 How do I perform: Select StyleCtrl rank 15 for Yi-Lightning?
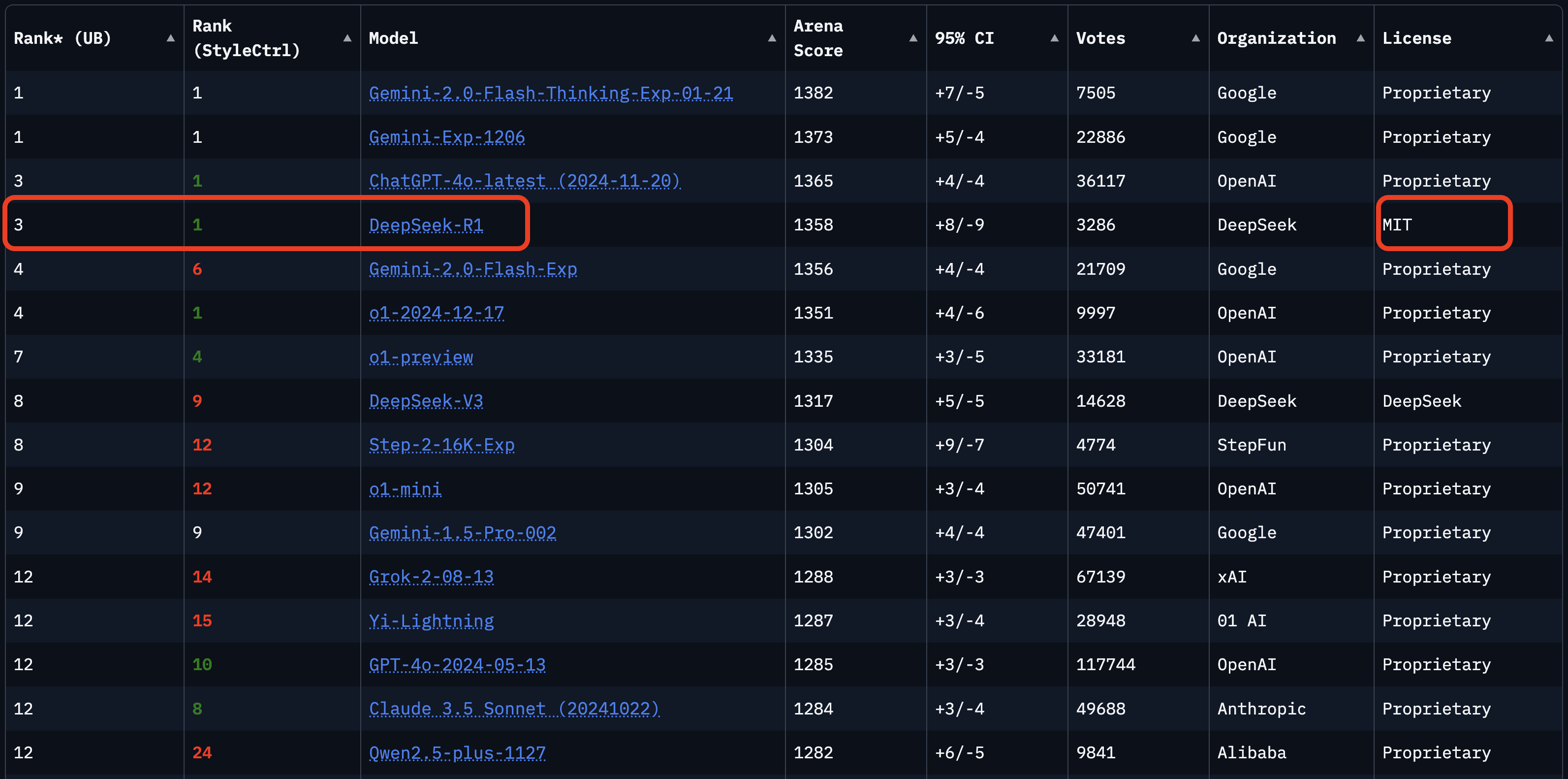(x=202, y=620)
